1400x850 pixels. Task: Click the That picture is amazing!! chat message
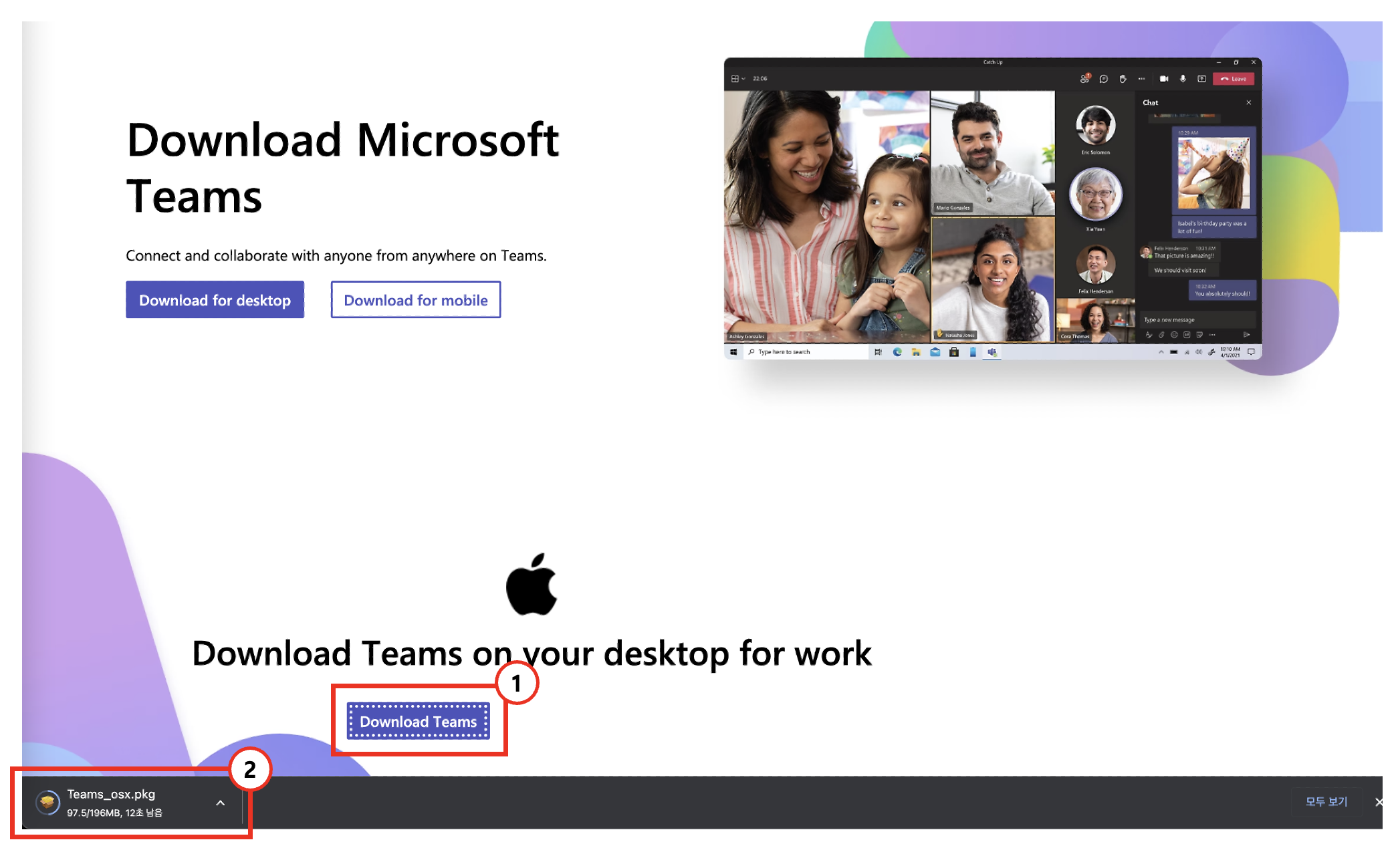1184,256
